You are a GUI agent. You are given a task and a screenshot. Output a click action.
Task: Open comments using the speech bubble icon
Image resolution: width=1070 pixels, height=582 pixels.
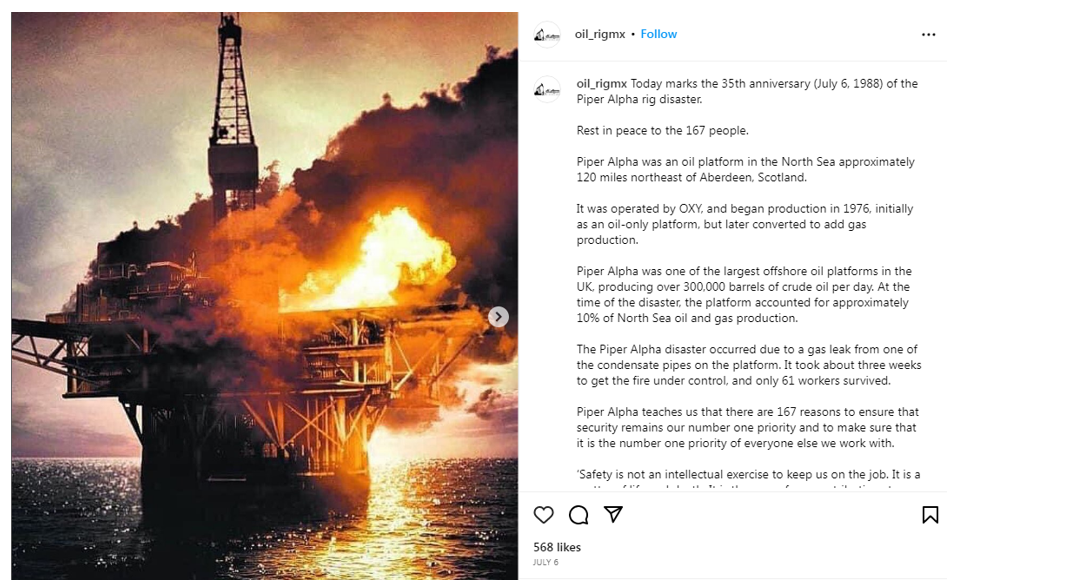pyautogui.click(x=578, y=515)
